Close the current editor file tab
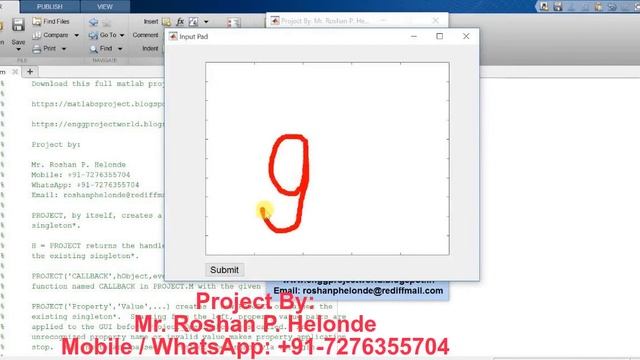The height and width of the screenshot is (360, 640). (15, 72)
